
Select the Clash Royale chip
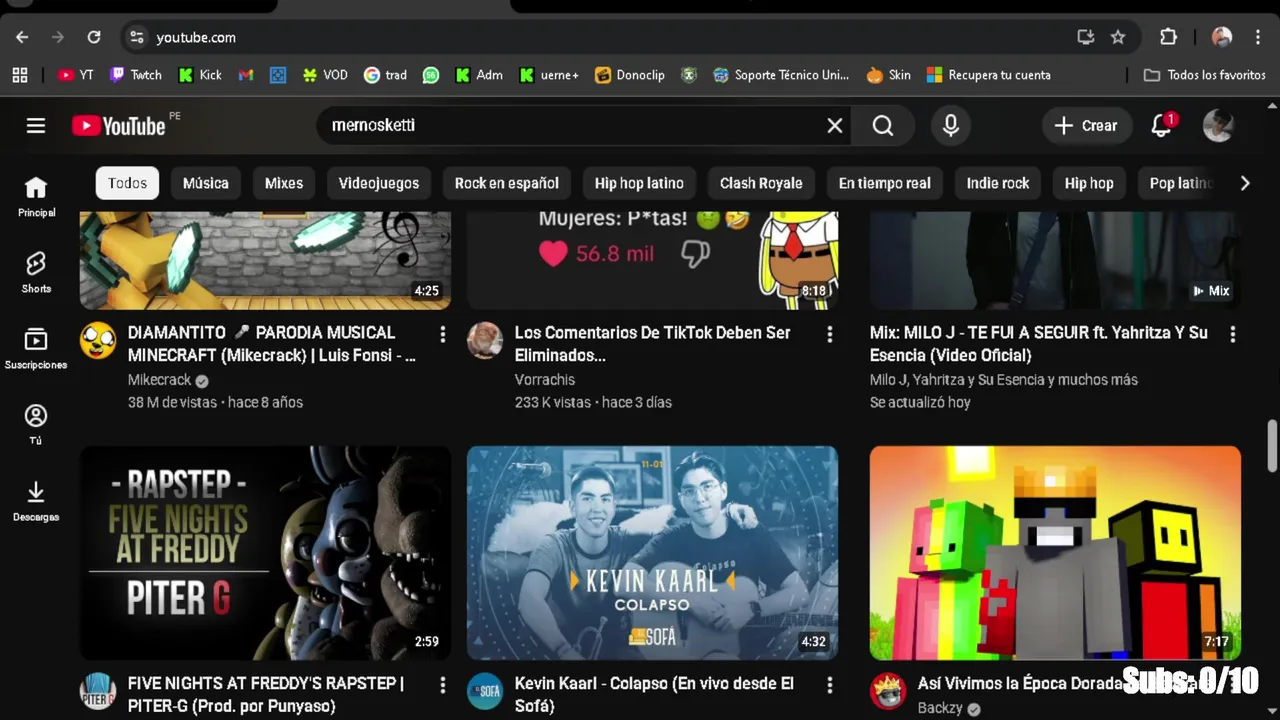[761, 183]
